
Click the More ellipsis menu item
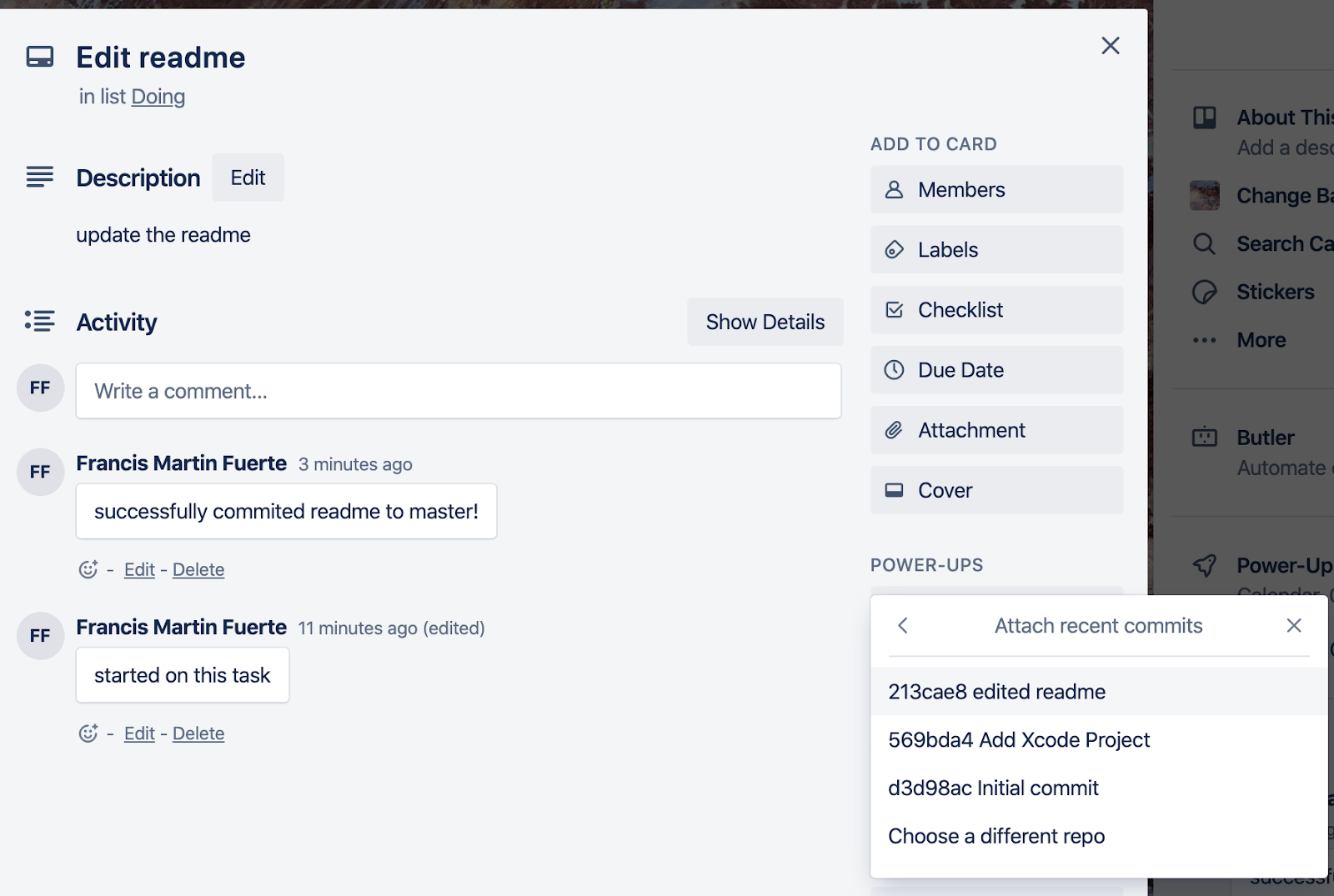[x=1260, y=340]
